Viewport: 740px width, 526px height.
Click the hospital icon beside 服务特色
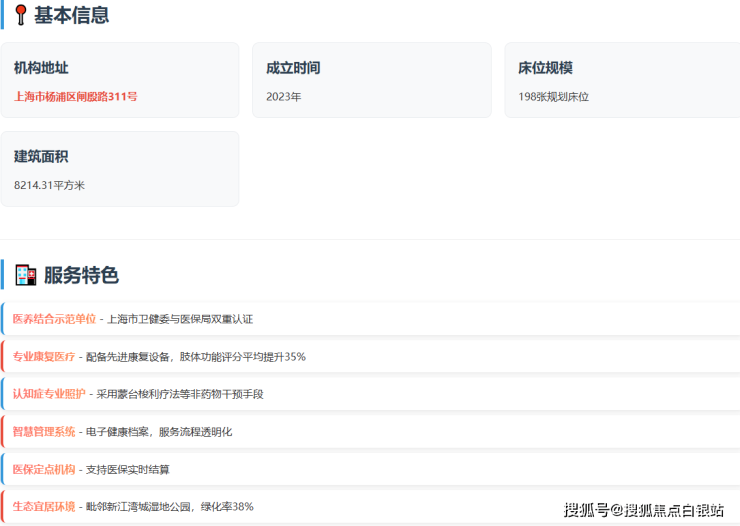[x=25, y=275]
